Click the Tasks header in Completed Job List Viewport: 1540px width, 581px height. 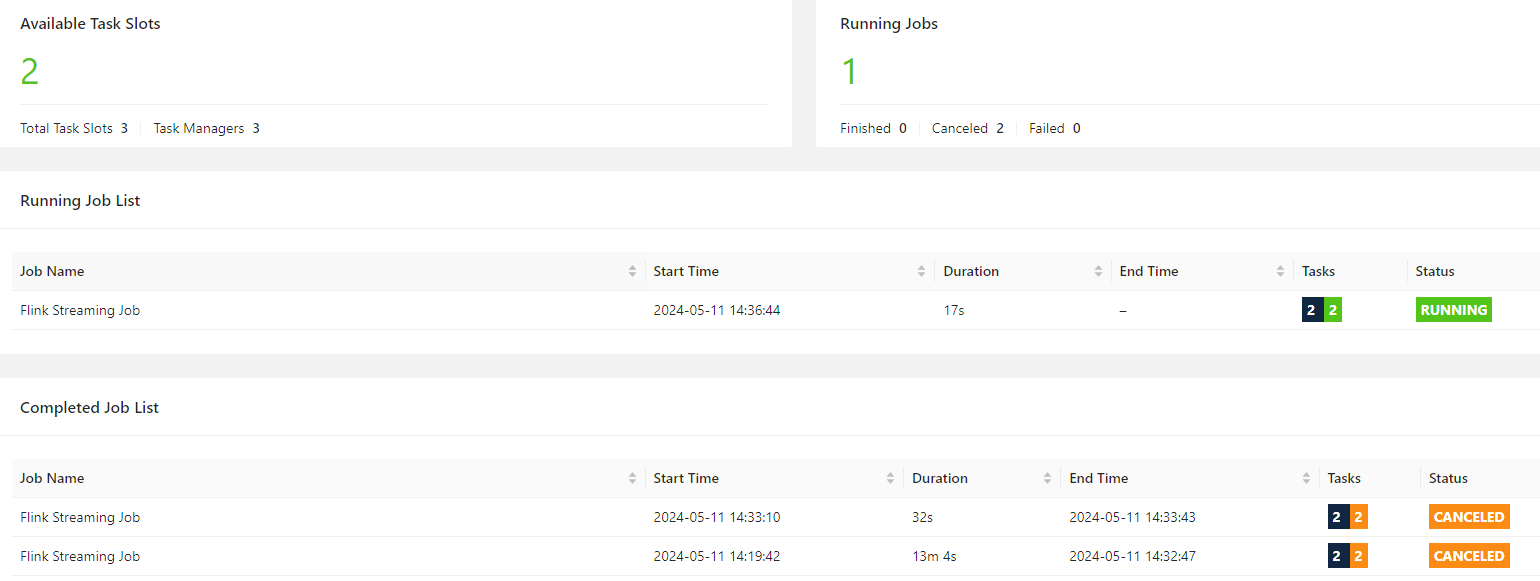click(x=1344, y=478)
